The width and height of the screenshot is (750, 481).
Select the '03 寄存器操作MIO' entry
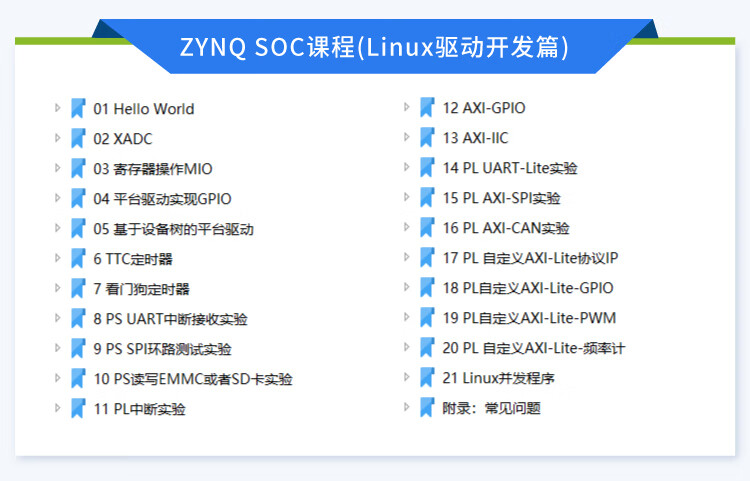[x=153, y=169]
